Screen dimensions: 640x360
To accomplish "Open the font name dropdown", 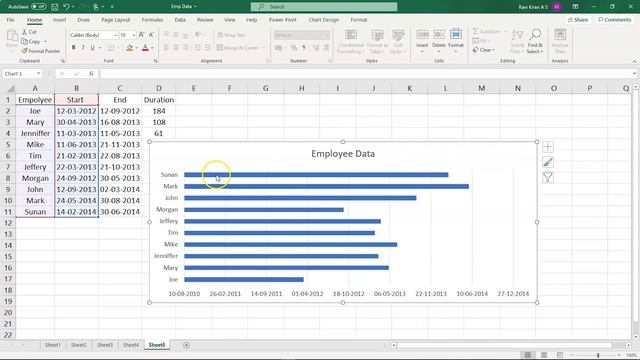I will pos(116,36).
